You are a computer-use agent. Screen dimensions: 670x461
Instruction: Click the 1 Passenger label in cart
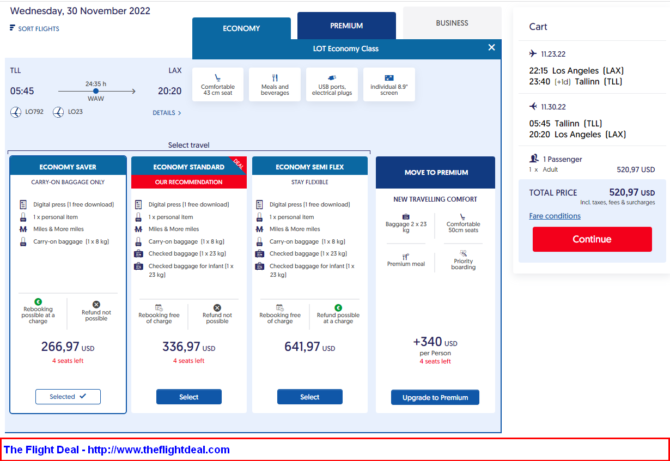pyautogui.click(x=562, y=159)
